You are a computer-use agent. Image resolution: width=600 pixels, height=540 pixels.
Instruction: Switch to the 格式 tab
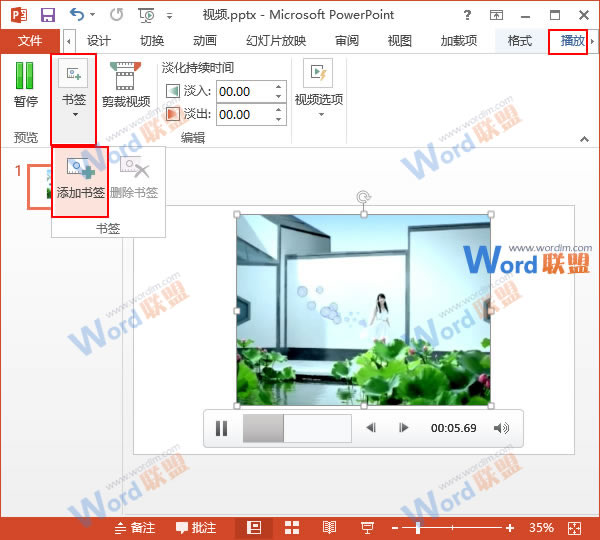click(520, 41)
